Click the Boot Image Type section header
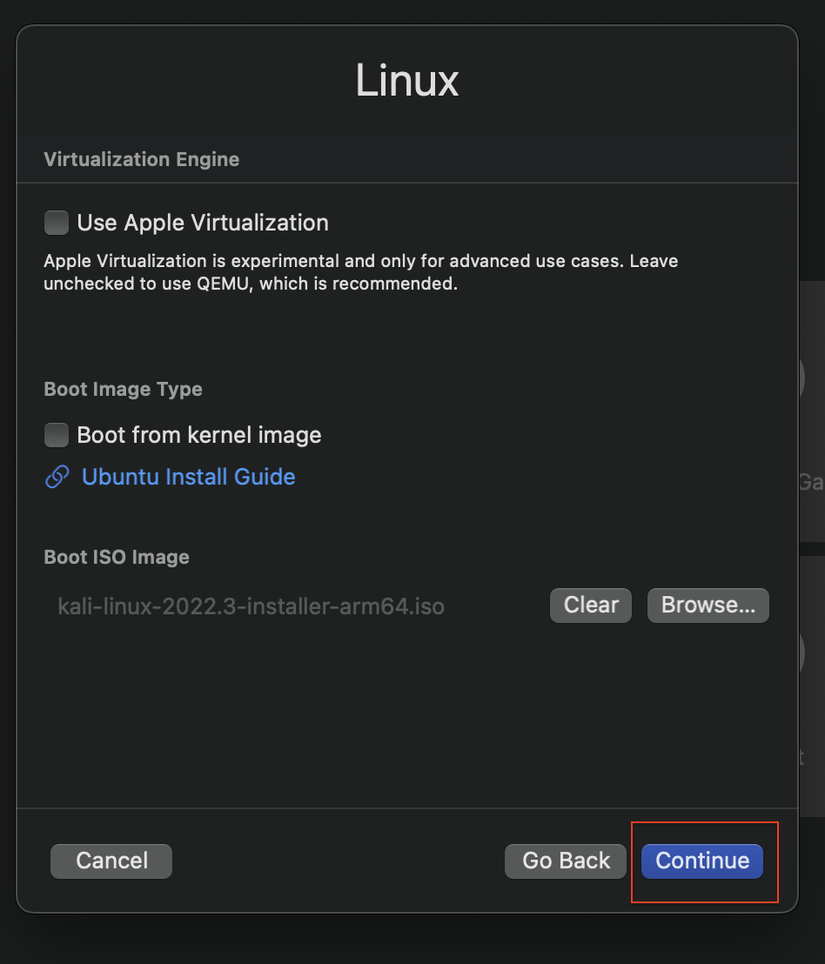The height and width of the screenshot is (964, 825). pyautogui.click(x=123, y=389)
